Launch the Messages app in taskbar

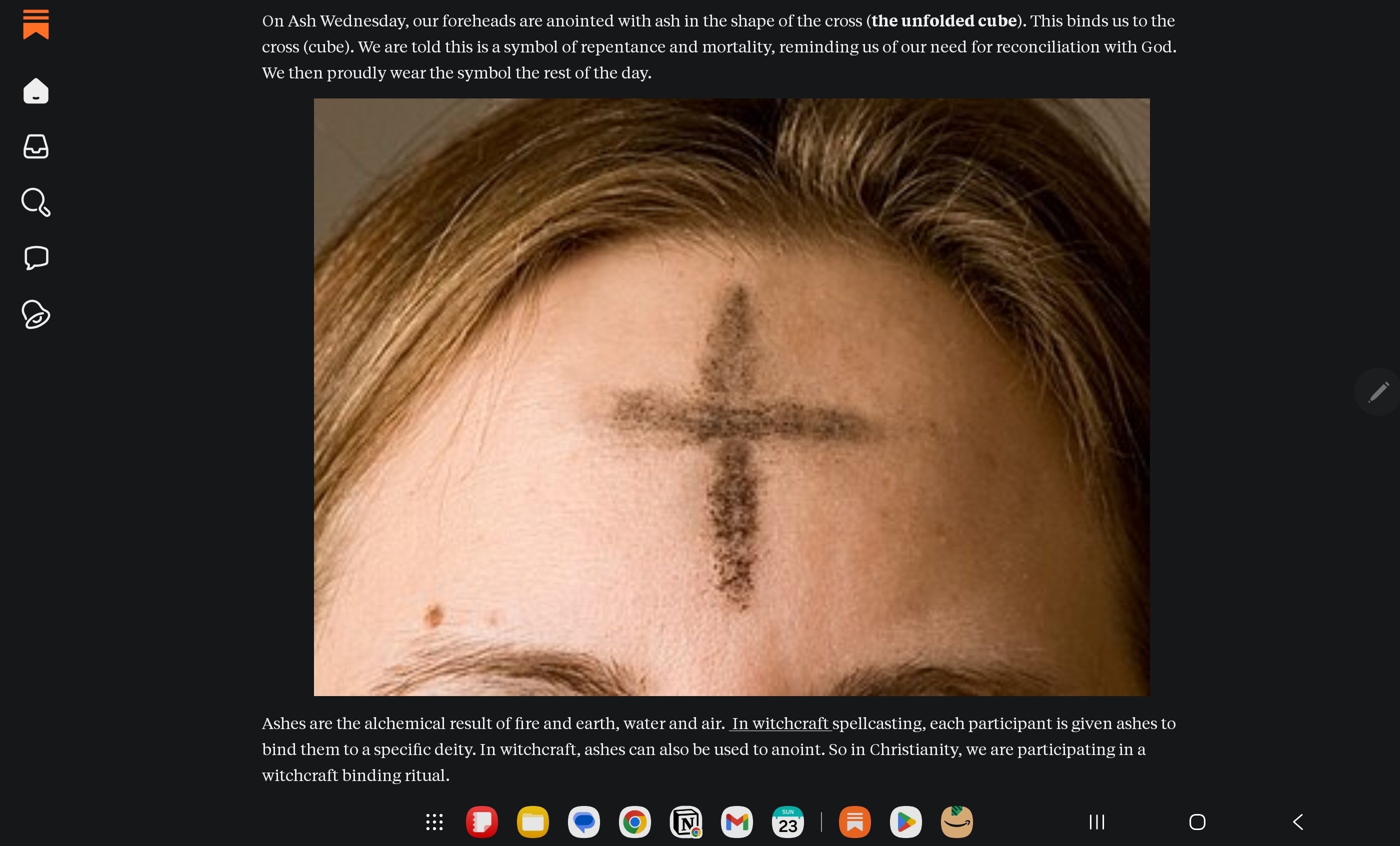[583, 822]
